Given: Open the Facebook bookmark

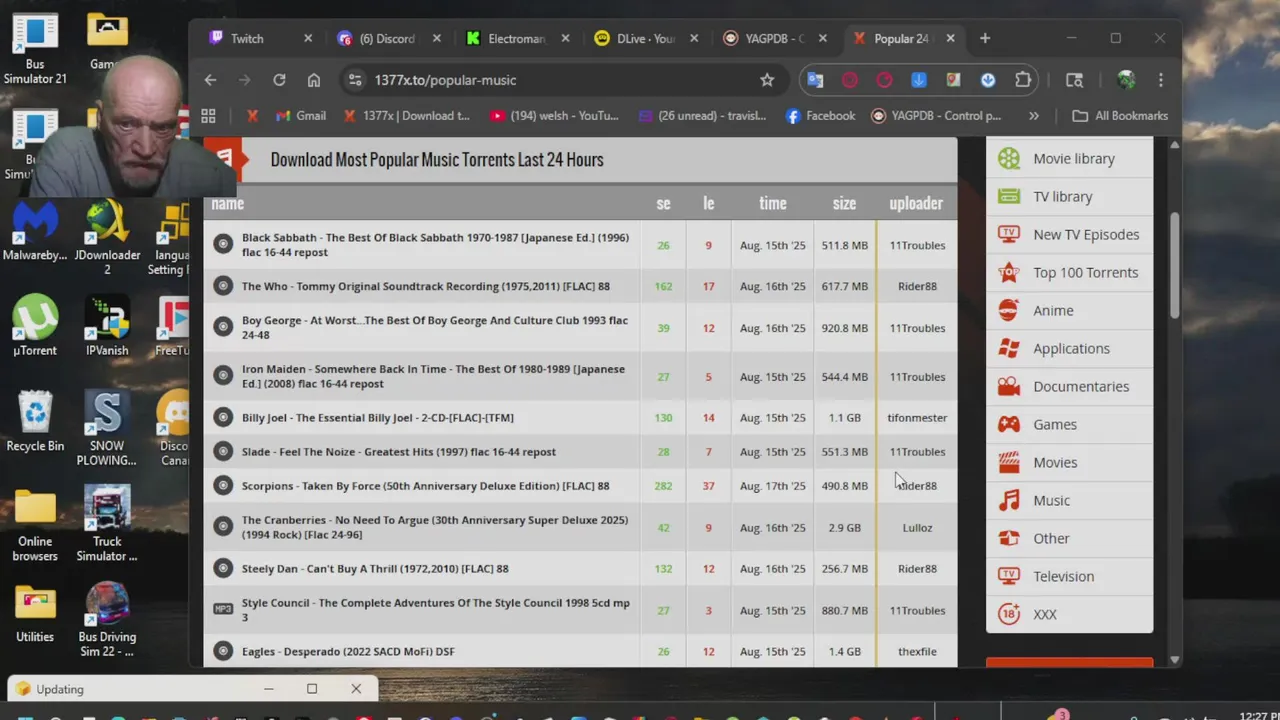Looking at the screenshot, I should click(820, 116).
